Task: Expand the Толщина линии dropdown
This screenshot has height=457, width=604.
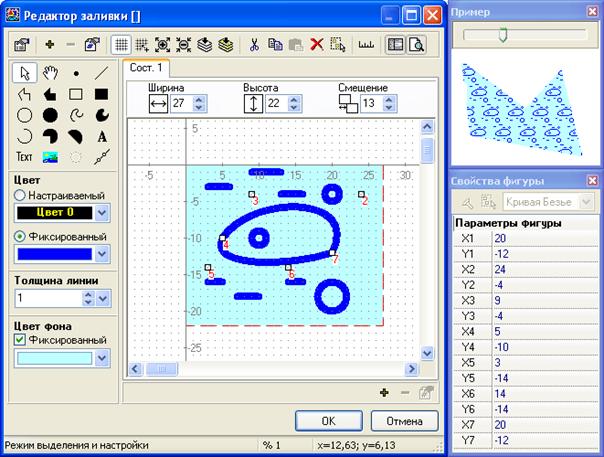Action: click(101, 298)
